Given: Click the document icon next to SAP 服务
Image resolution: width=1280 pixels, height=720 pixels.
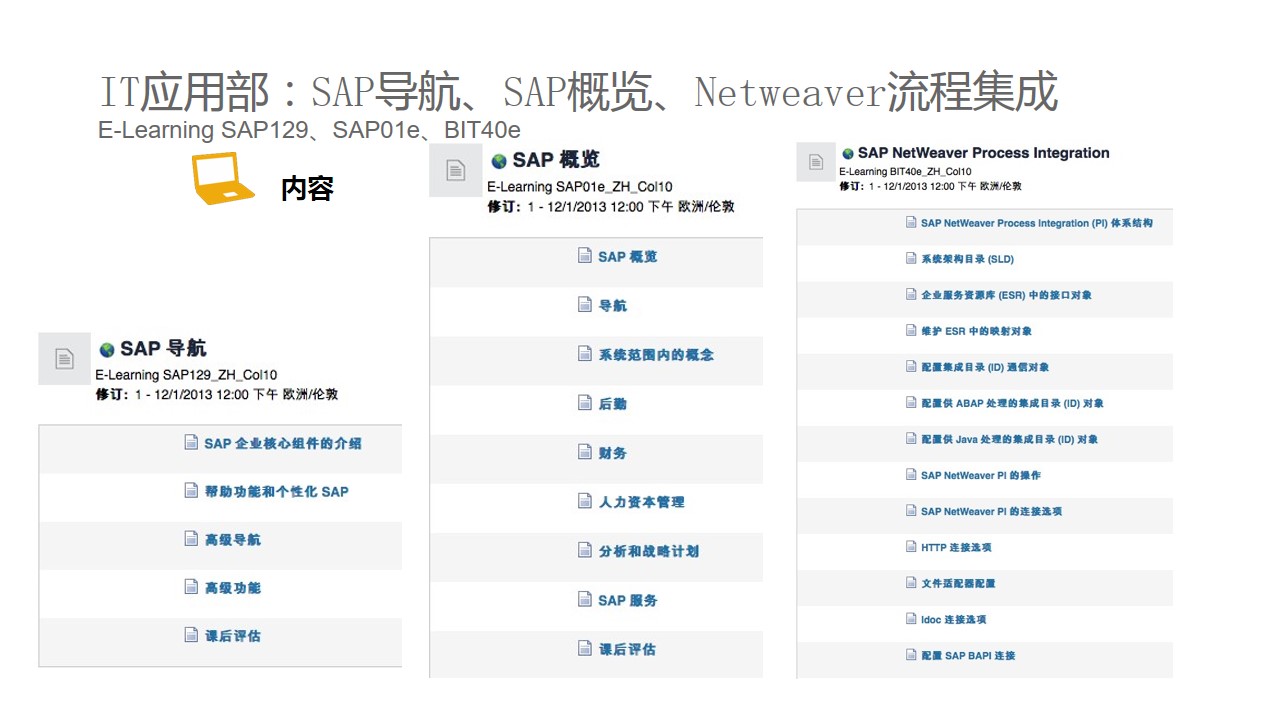Looking at the screenshot, I should [x=585, y=598].
